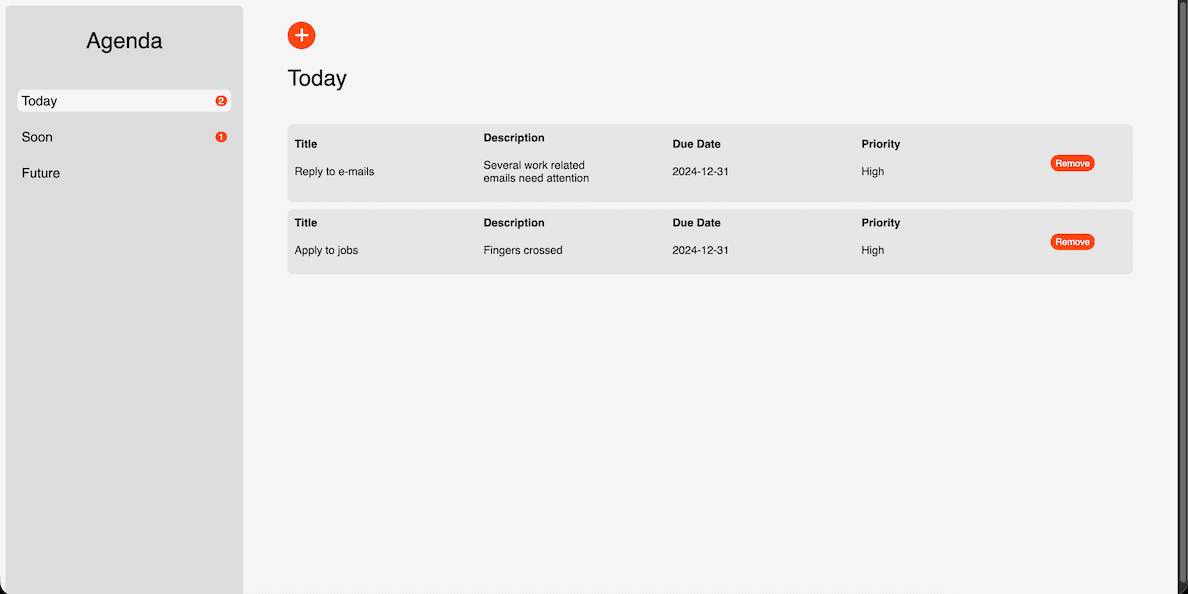Viewport: 1188px width, 594px height.
Task: Click the Description header in first task card
Action: (514, 138)
